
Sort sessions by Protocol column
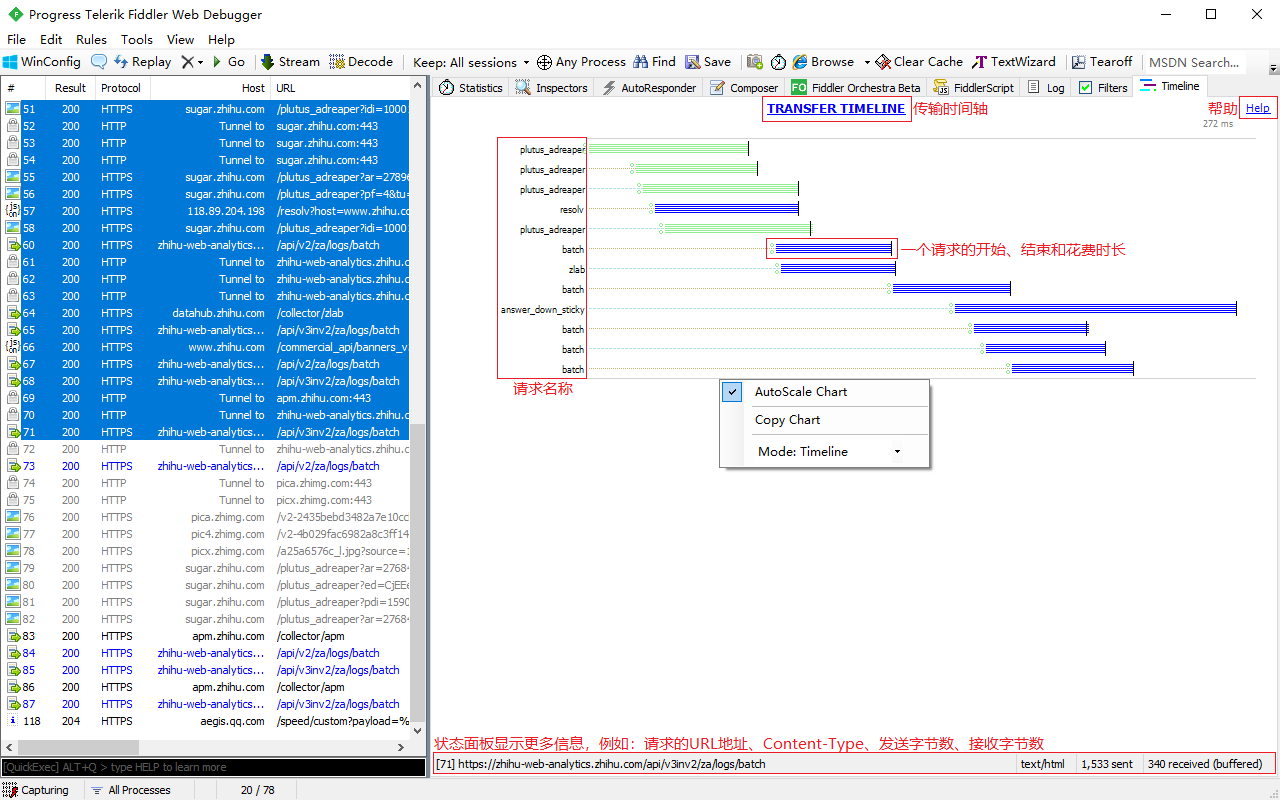point(122,88)
